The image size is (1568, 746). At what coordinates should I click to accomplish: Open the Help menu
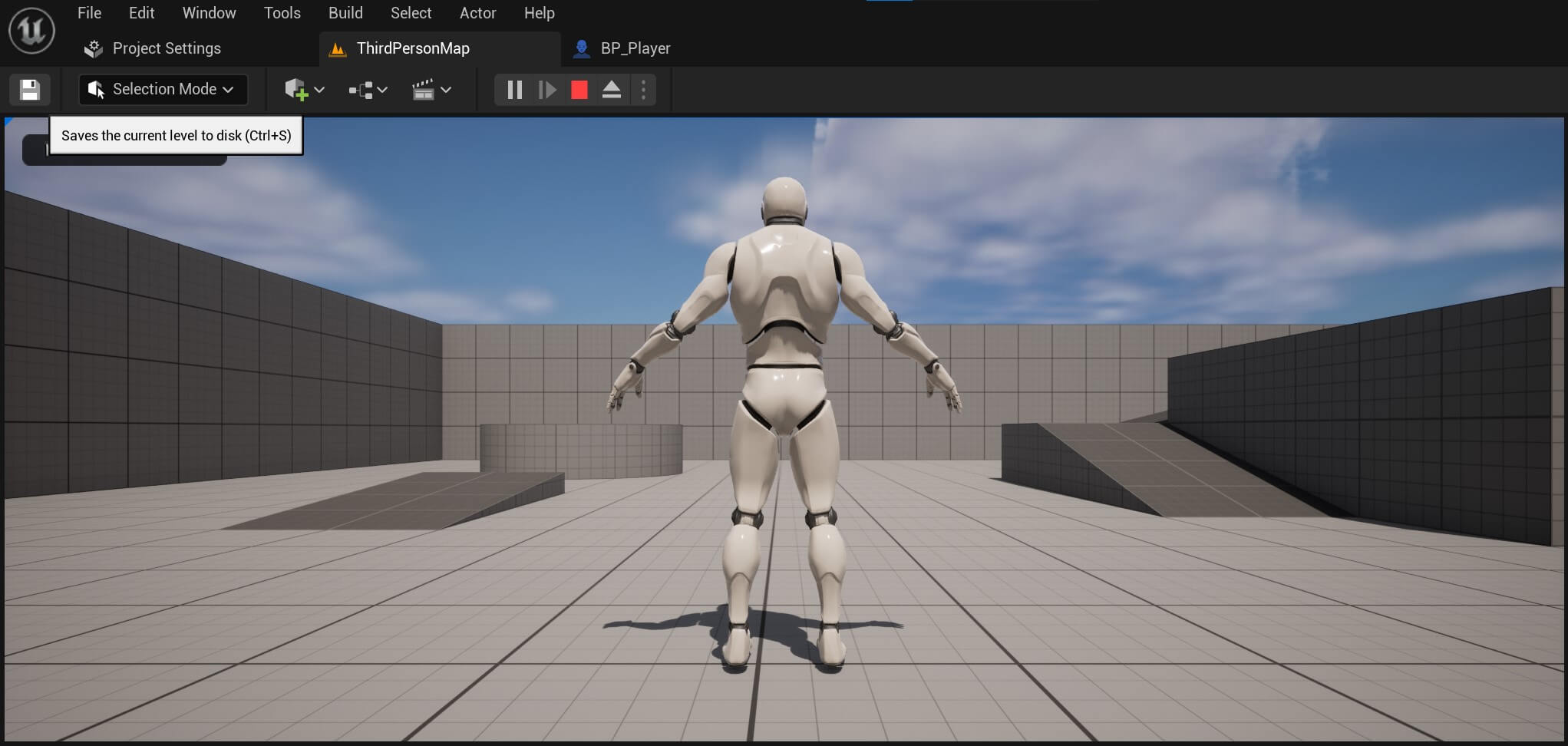pos(539,13)
